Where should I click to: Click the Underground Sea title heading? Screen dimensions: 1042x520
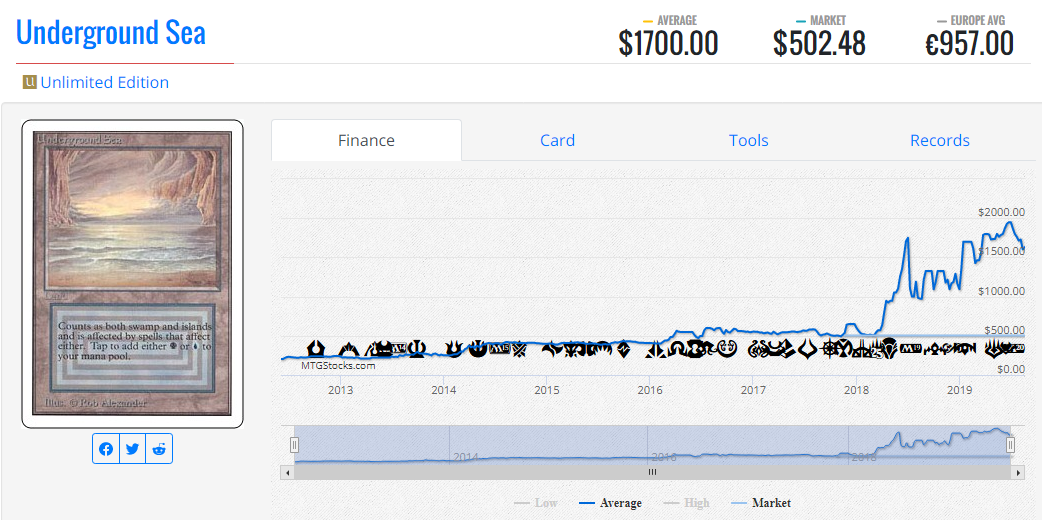pos(111,33)
